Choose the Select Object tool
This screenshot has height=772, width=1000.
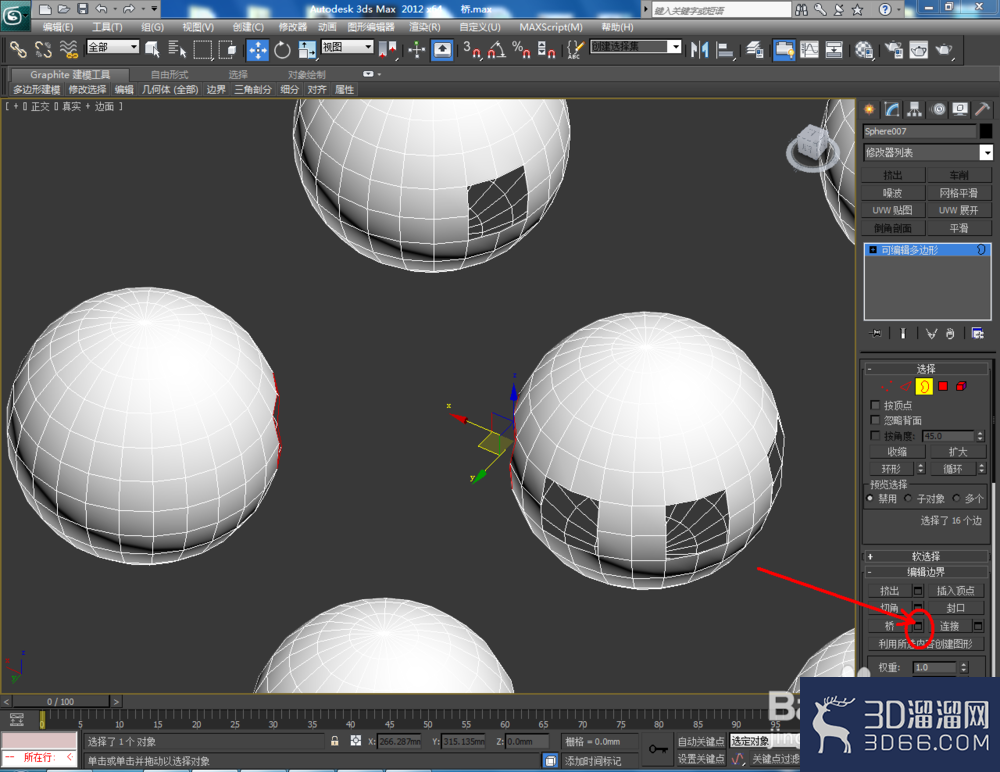pos(152,49)
